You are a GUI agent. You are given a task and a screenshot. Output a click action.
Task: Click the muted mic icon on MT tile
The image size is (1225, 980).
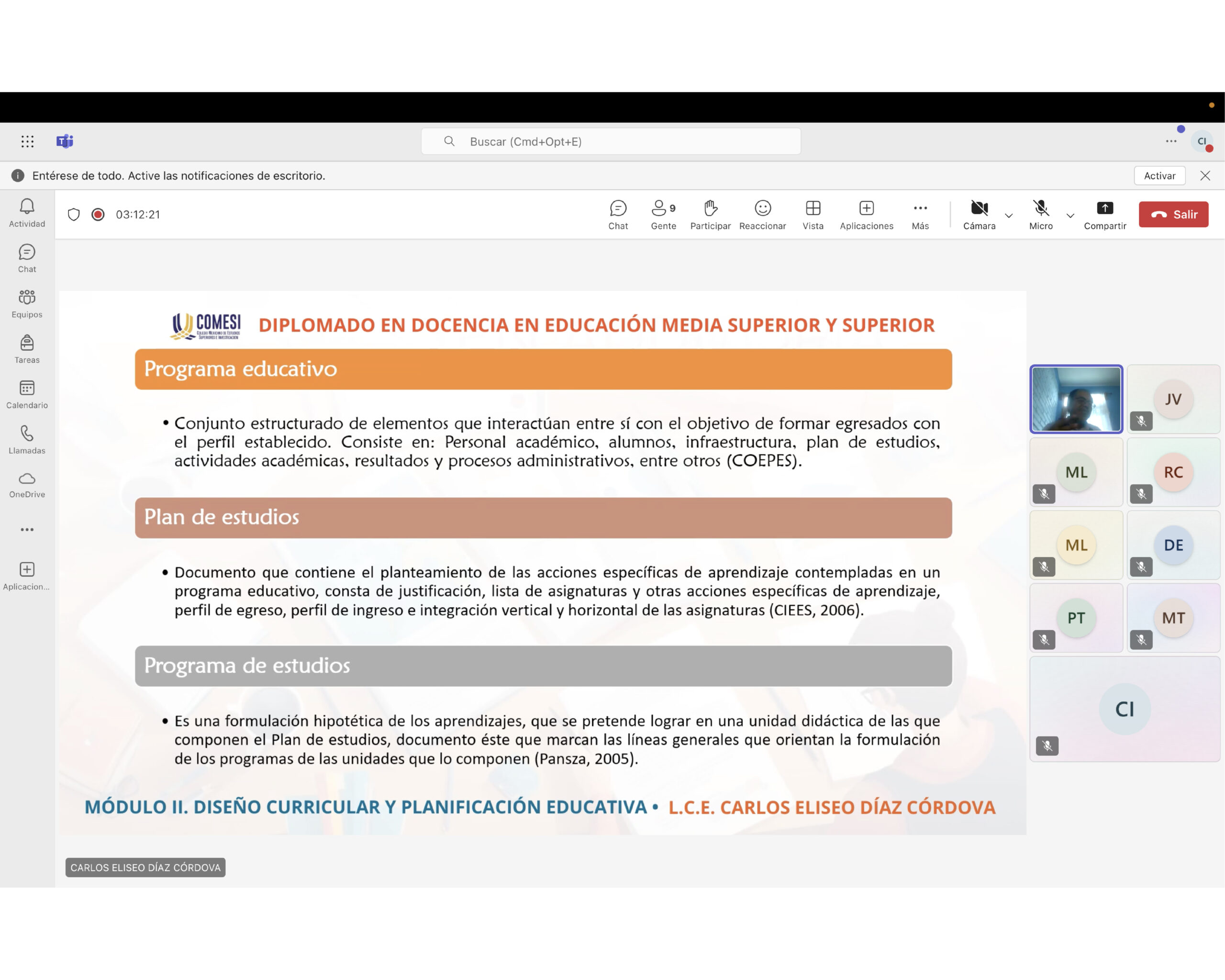point(1141,640)
